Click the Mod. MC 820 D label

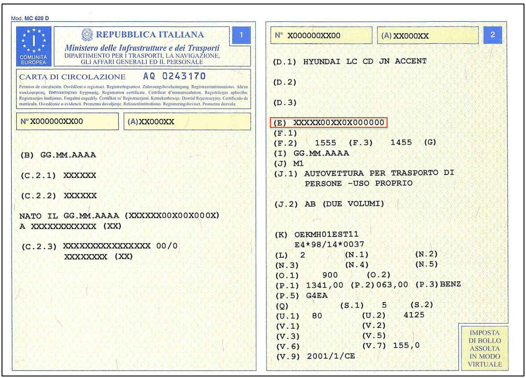[30, 18]
